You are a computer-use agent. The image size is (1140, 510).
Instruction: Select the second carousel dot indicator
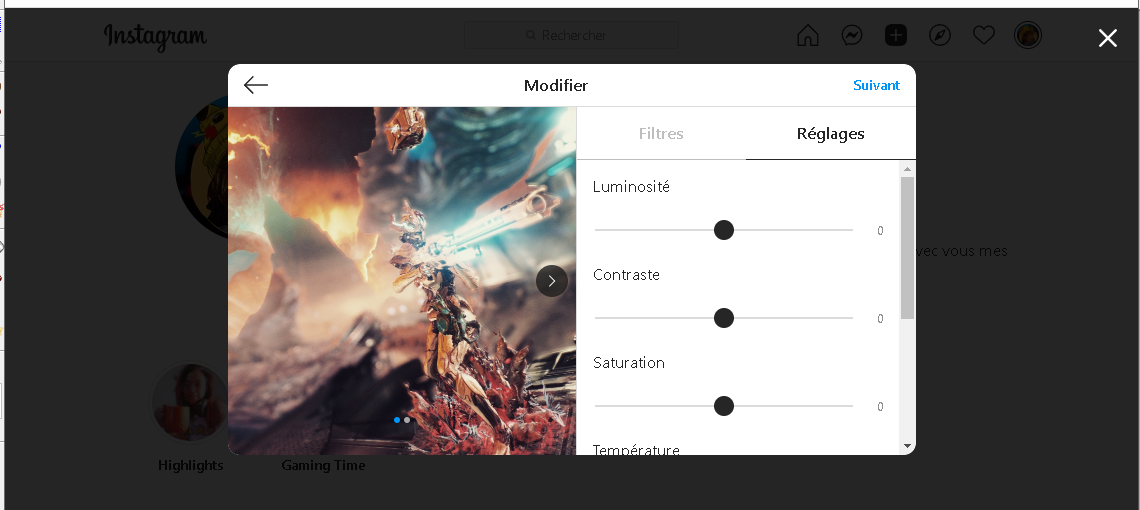coord(407,420)
